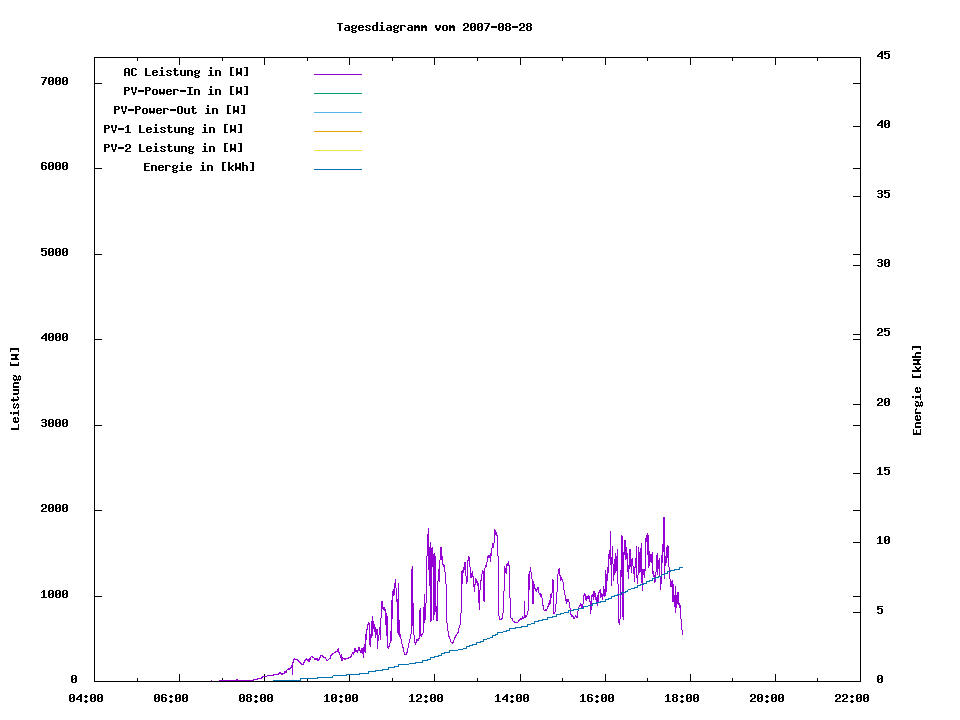Click the 12:00 tick label on time axis
Image resolution: width=960 pixels, height=720 pixels.
click(x=427, y=698)
